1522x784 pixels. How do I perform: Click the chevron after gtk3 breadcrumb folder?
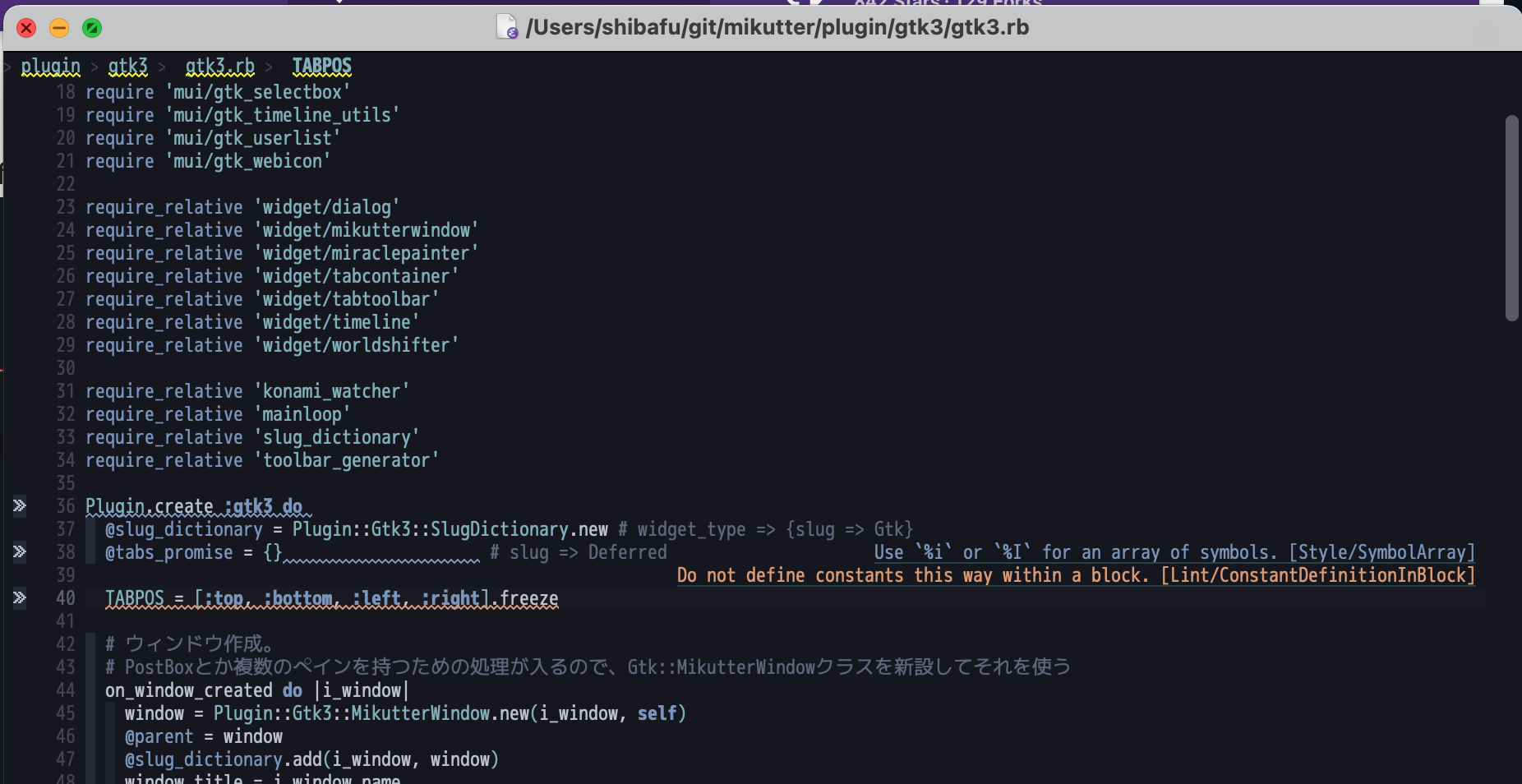tap(162, 67)
